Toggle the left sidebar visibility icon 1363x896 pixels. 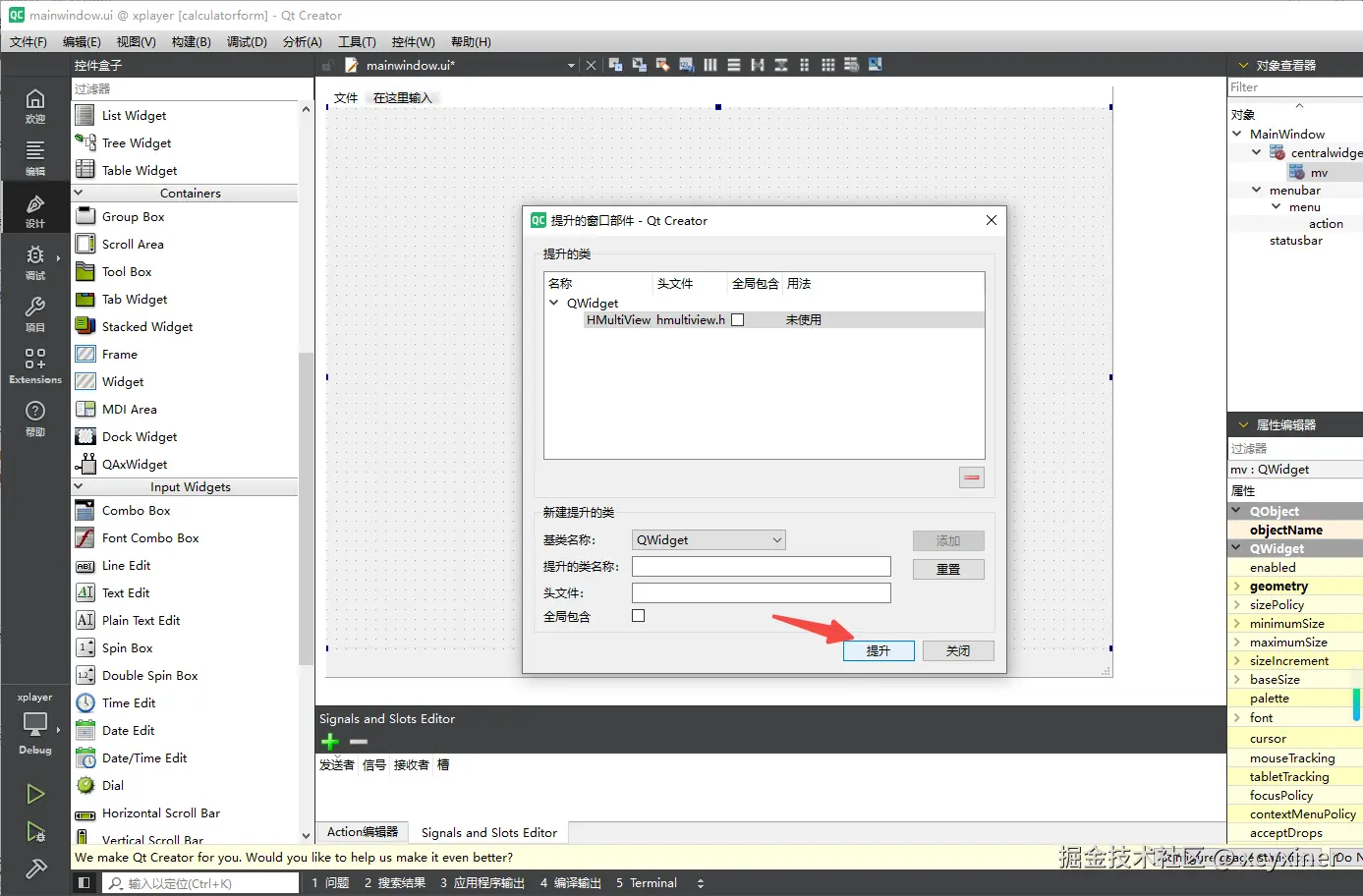click(85, 883)
